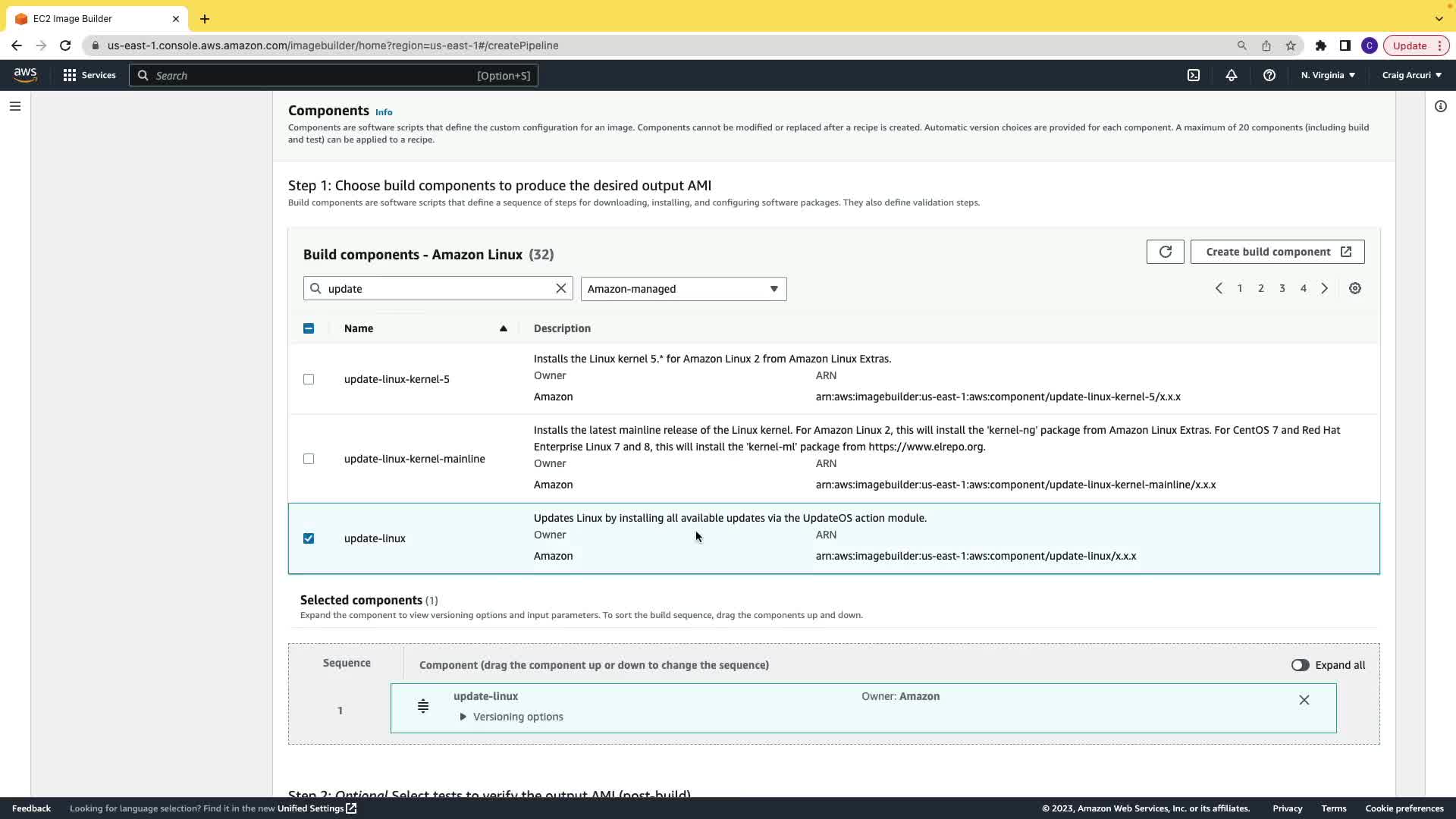Refresh the build components list
1456x819 pixels.
(1165, 252)
